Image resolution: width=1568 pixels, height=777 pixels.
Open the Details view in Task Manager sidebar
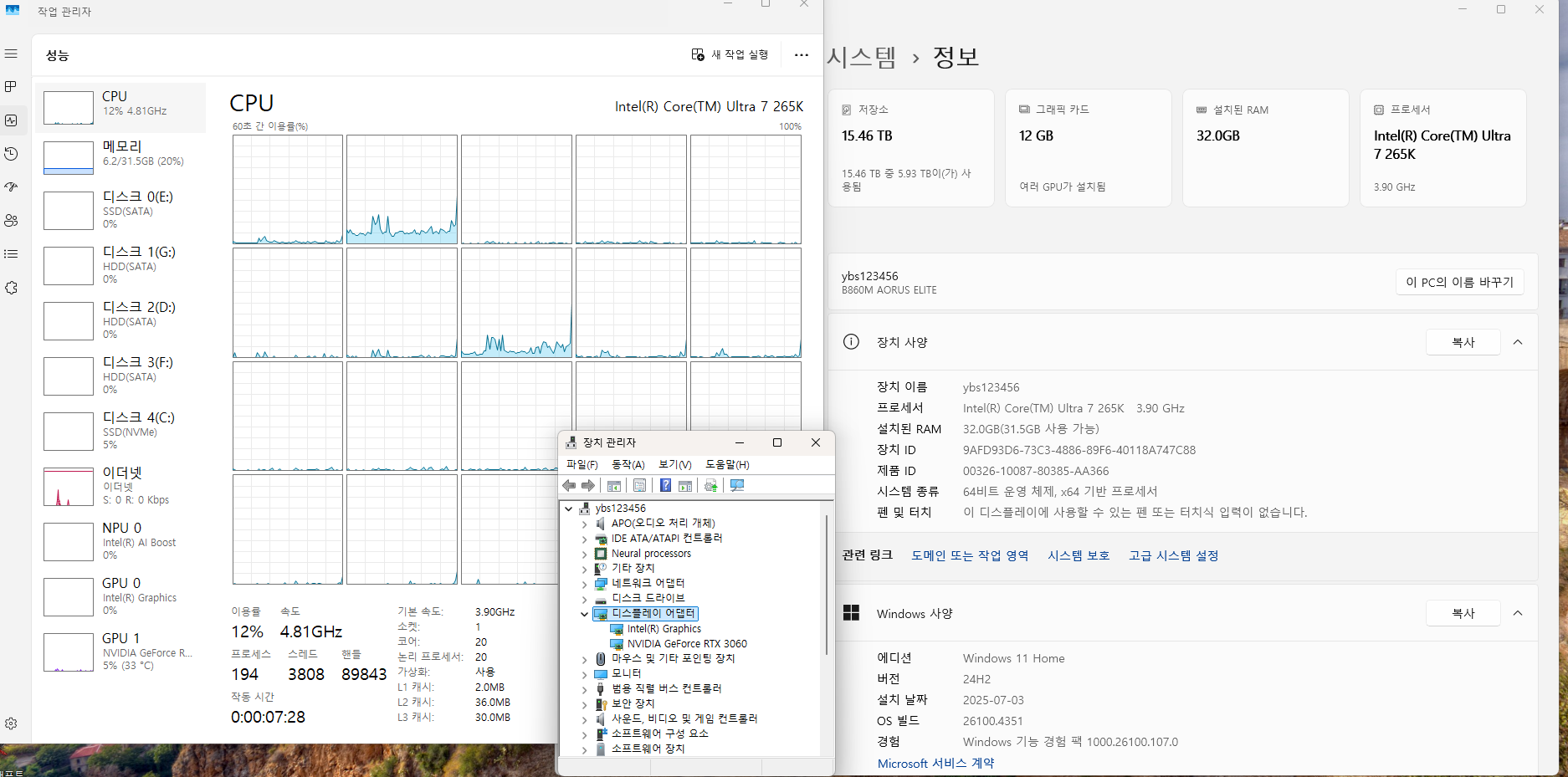tap(12, 254)
